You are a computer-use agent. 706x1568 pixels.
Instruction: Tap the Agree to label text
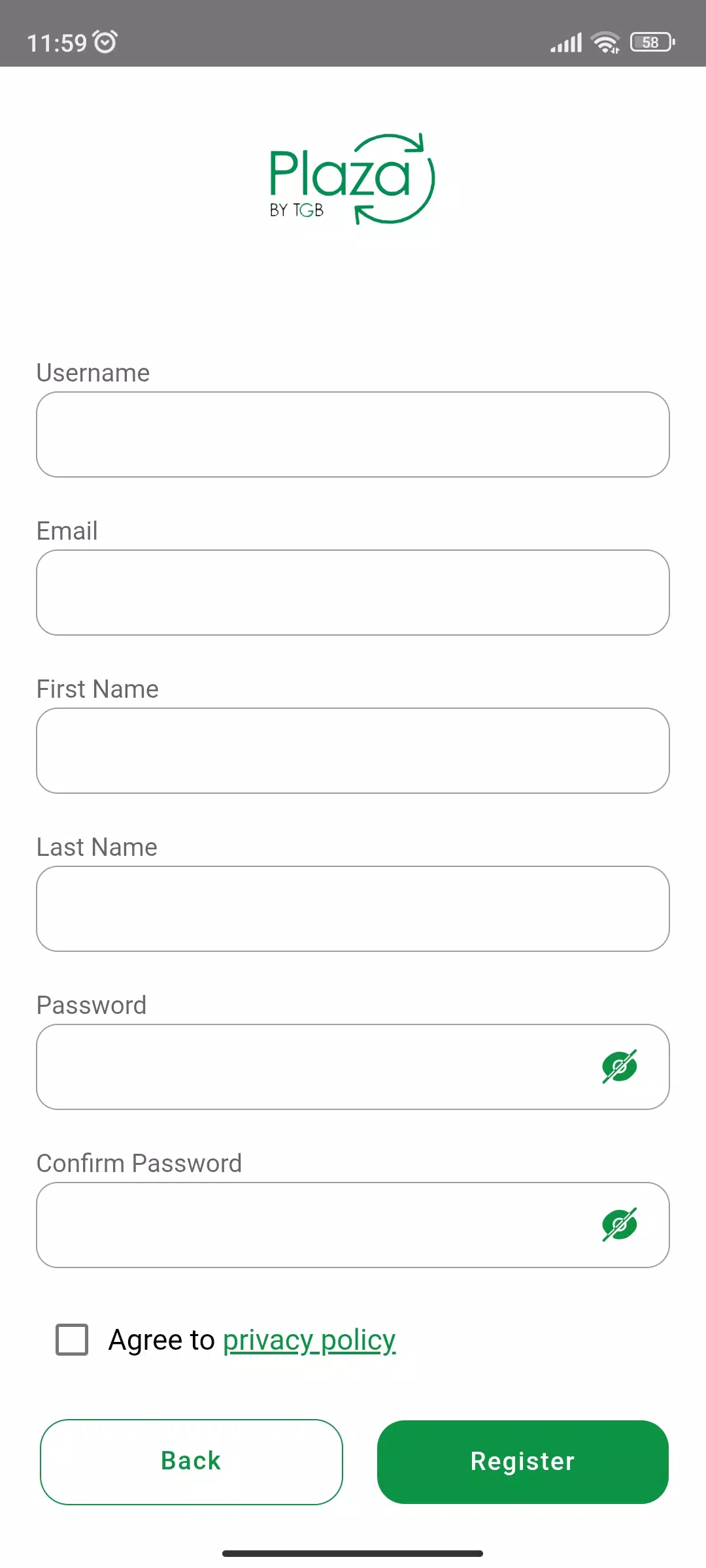161,1340
